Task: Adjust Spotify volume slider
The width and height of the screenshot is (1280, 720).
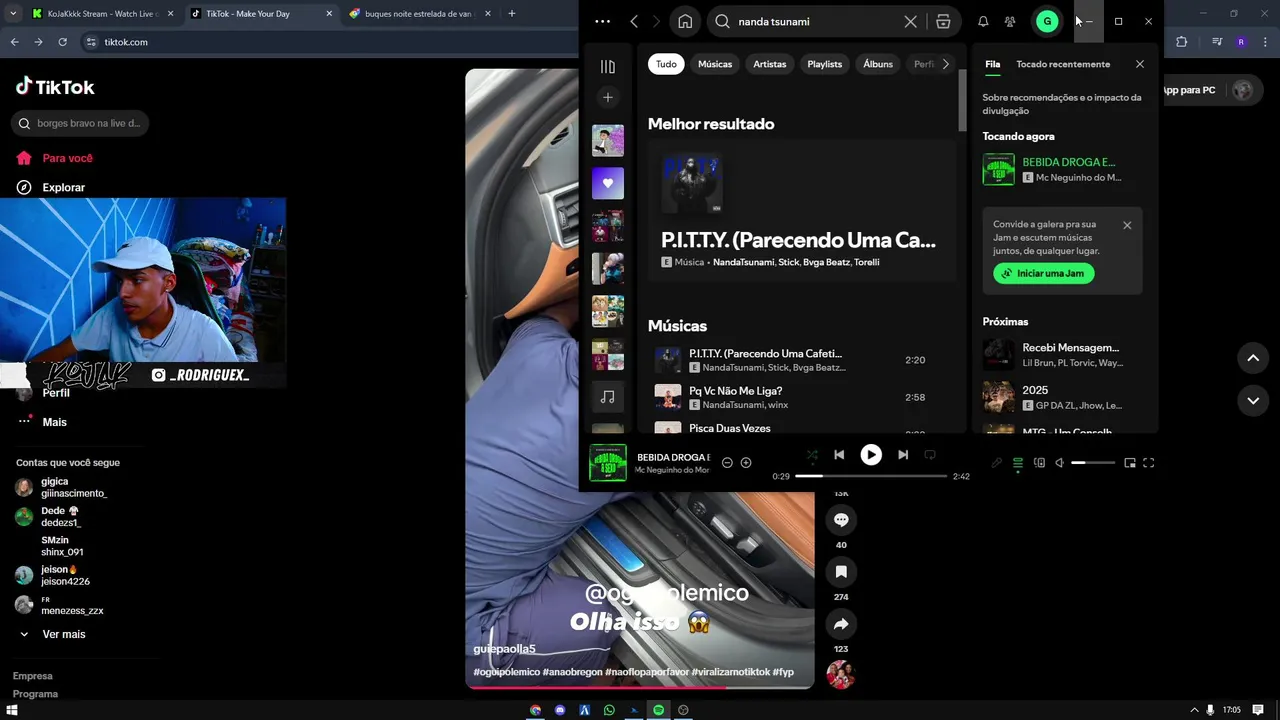Action: pos(1093,463)
